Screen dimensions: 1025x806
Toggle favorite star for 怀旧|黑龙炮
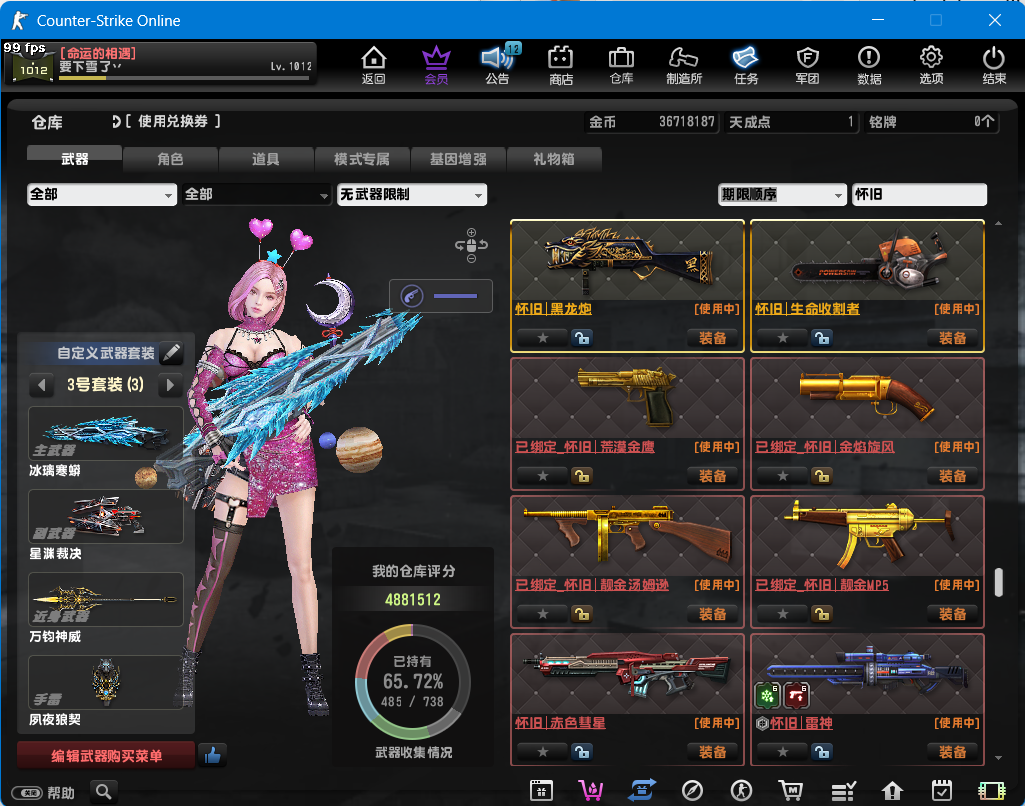tap(543, 338)
